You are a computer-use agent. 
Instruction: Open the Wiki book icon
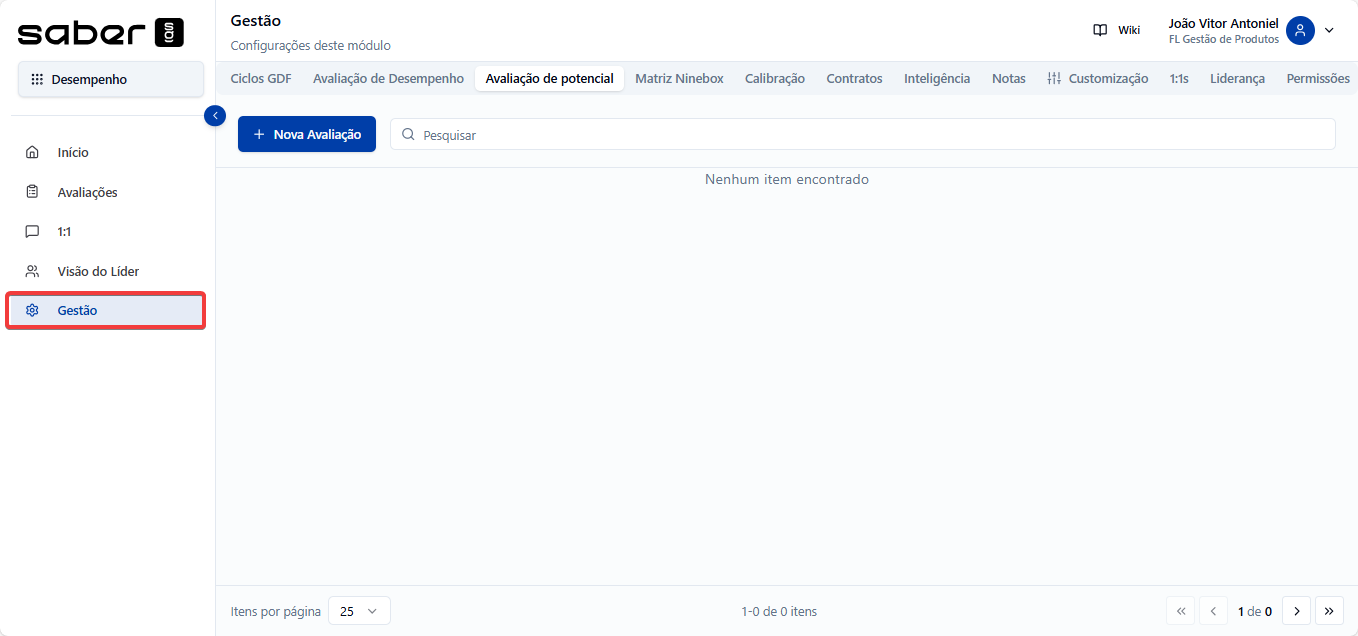[x=1100, y=30]
